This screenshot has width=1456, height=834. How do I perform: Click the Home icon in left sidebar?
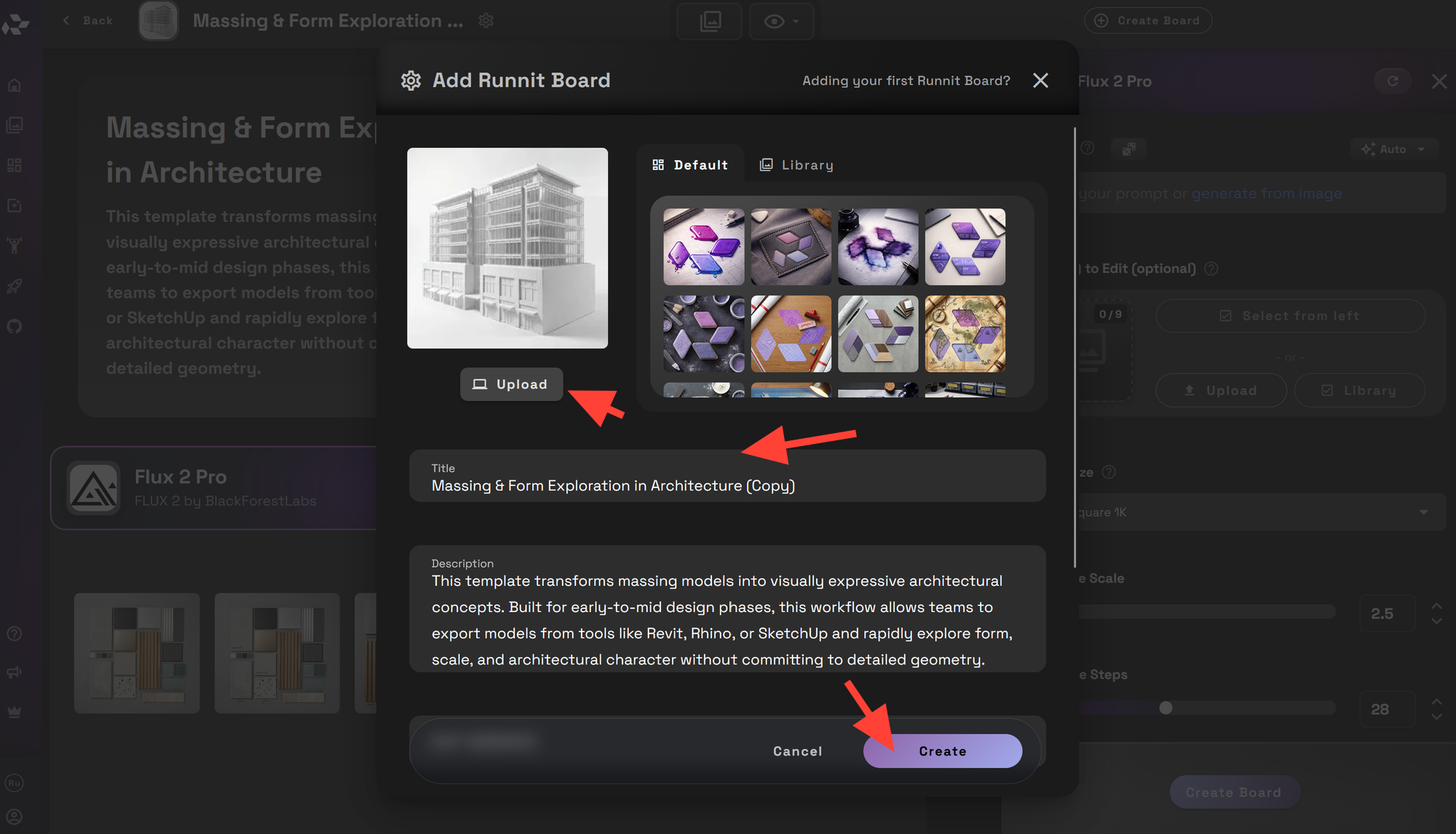pos(15,85)
